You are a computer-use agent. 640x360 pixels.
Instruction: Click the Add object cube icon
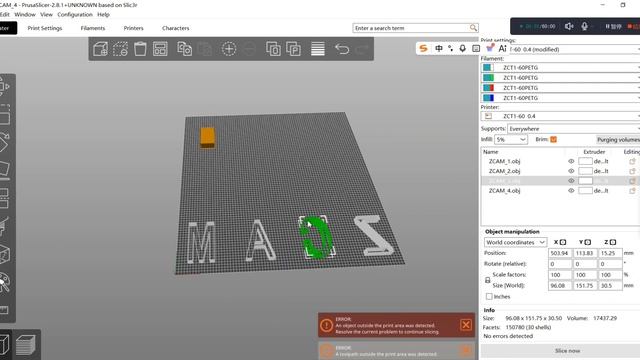[100, 49]
